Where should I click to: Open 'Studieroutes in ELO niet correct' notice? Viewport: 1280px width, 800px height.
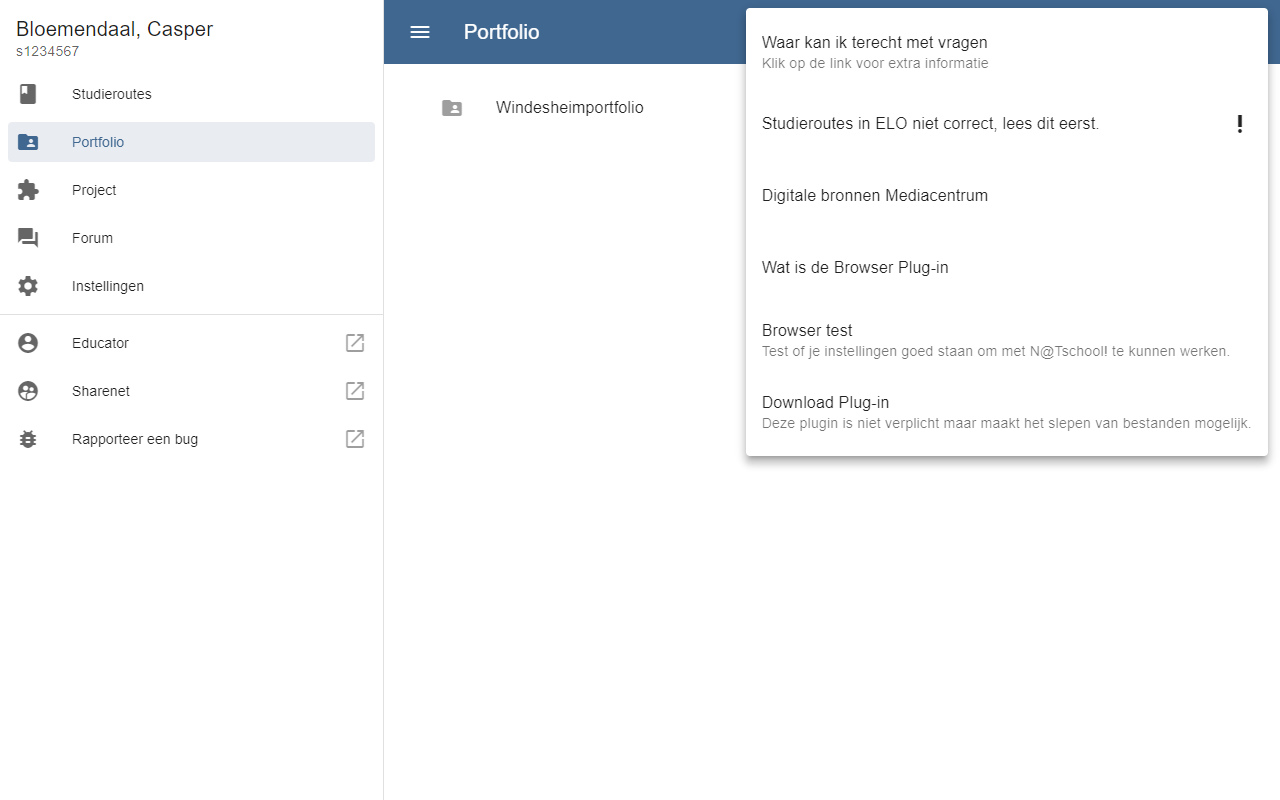click(1007, 124)
